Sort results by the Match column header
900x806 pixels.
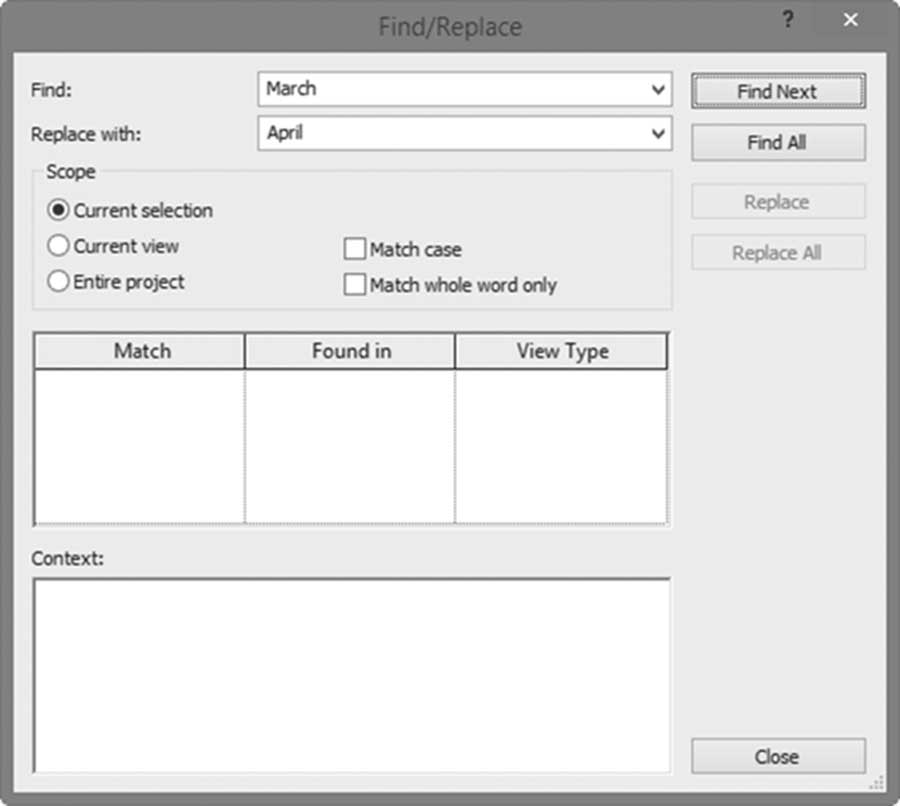[x=139, y=351]
